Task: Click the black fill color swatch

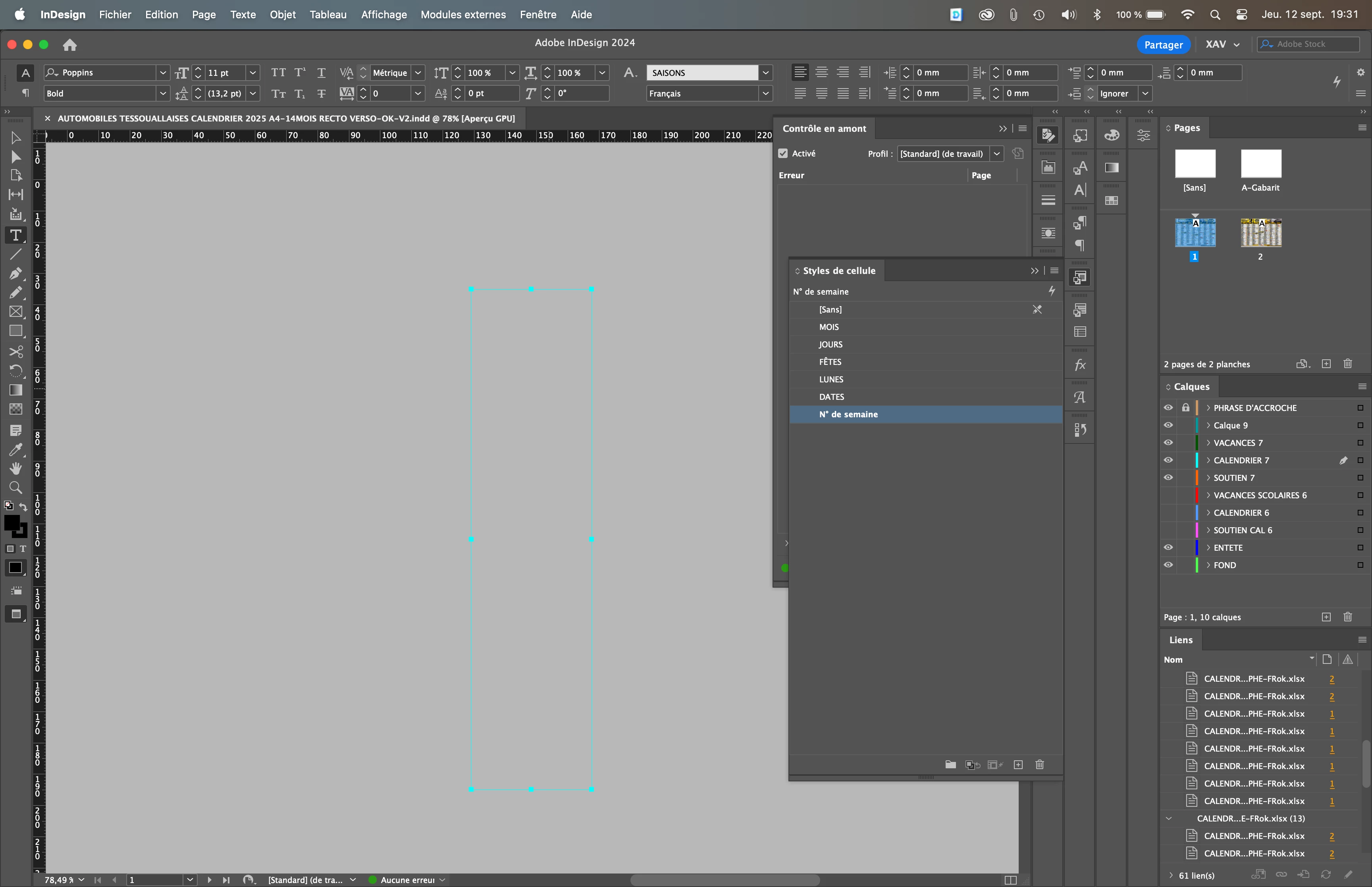Action: (12, 523)
